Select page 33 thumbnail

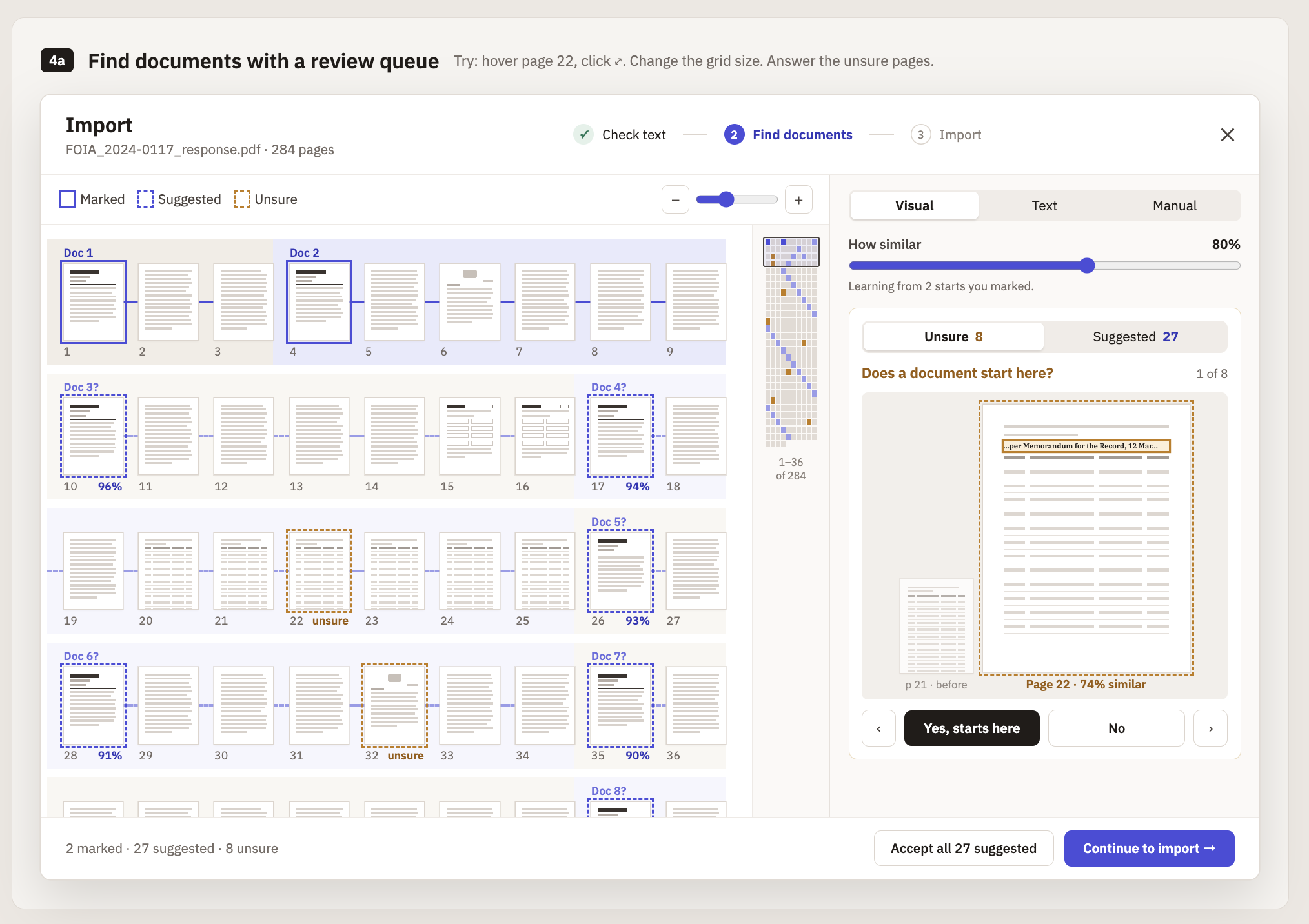(x=470, y=705)
